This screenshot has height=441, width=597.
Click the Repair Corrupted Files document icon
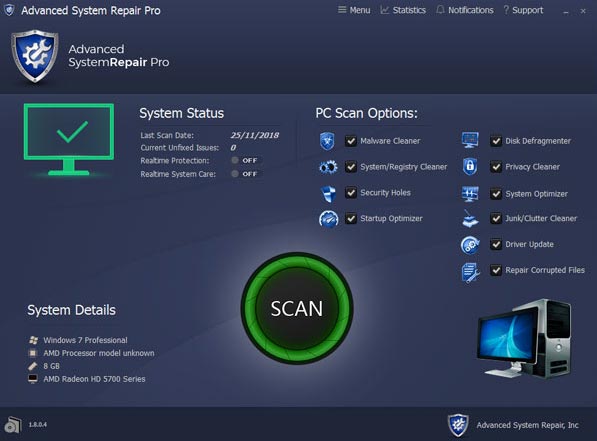(x=471, y=272)
